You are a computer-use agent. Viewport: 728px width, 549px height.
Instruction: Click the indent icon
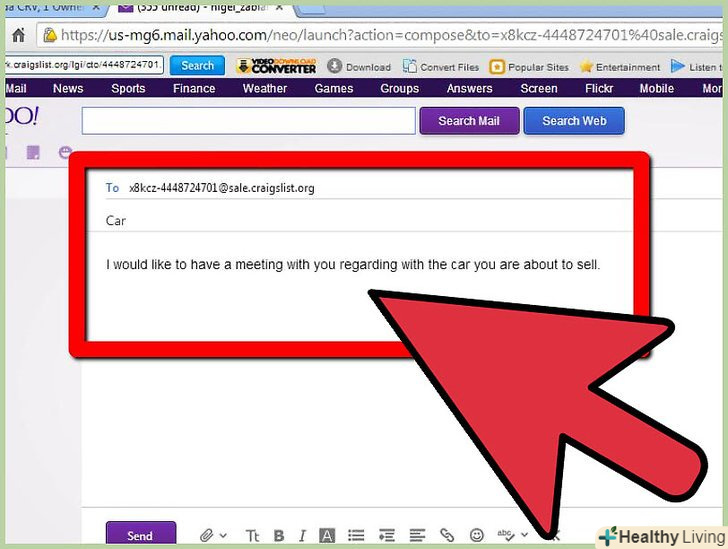pyautogui.click(x=386, y=536)
